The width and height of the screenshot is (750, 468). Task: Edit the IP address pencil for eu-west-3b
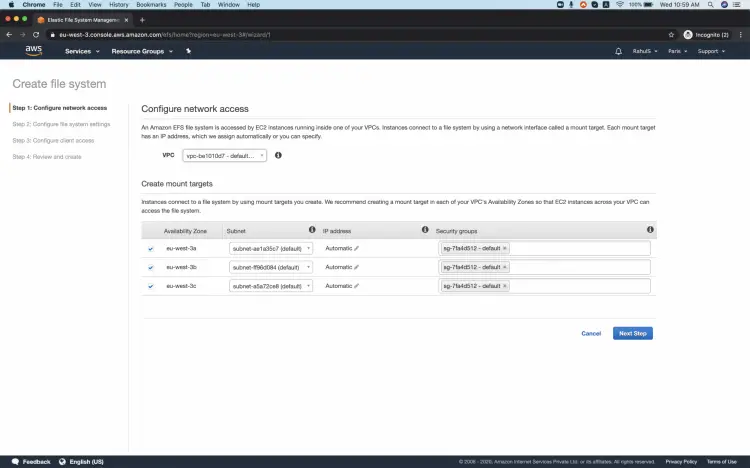(356, 267)
